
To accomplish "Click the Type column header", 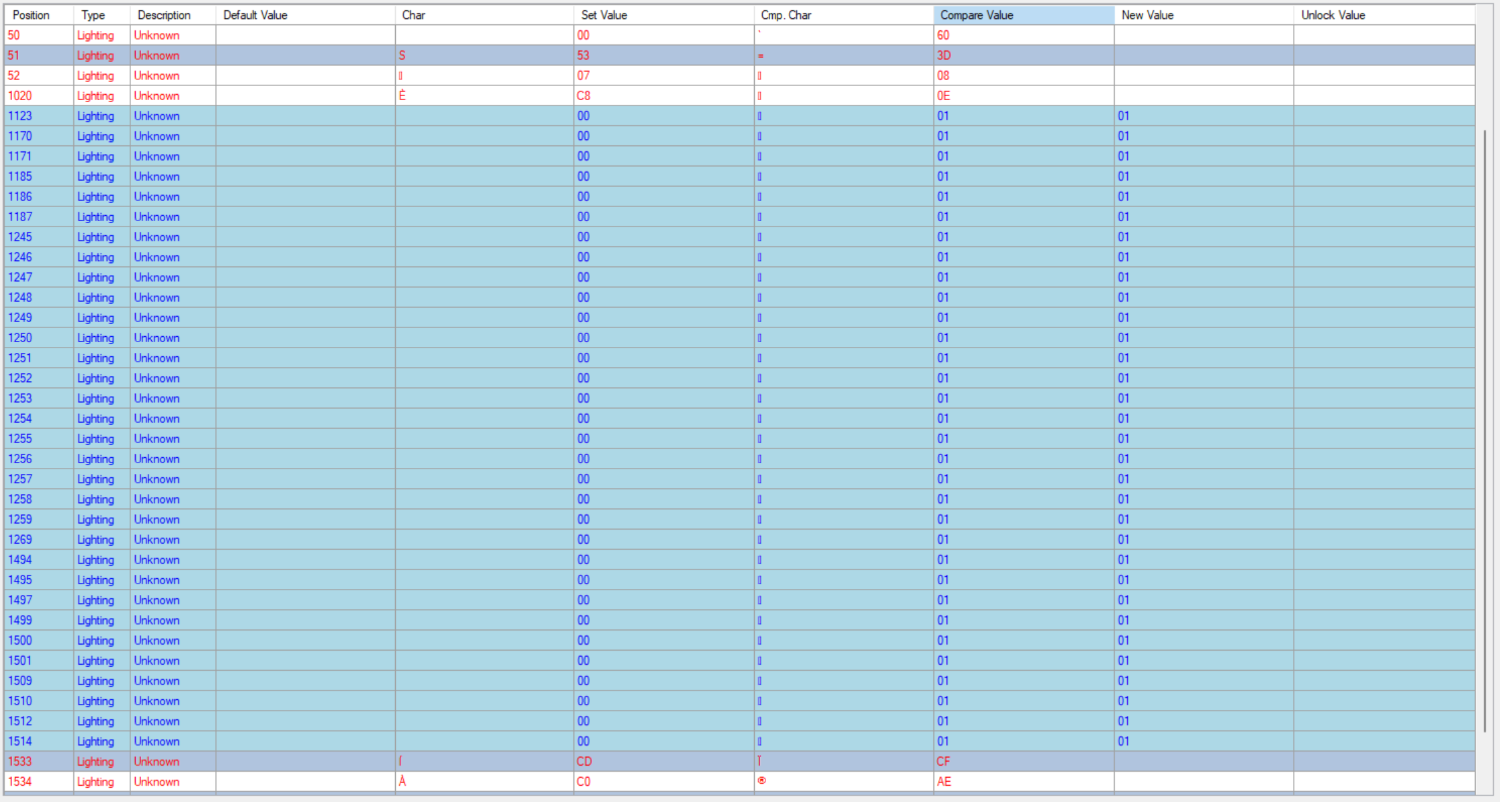I will click(x=102, y=15).
